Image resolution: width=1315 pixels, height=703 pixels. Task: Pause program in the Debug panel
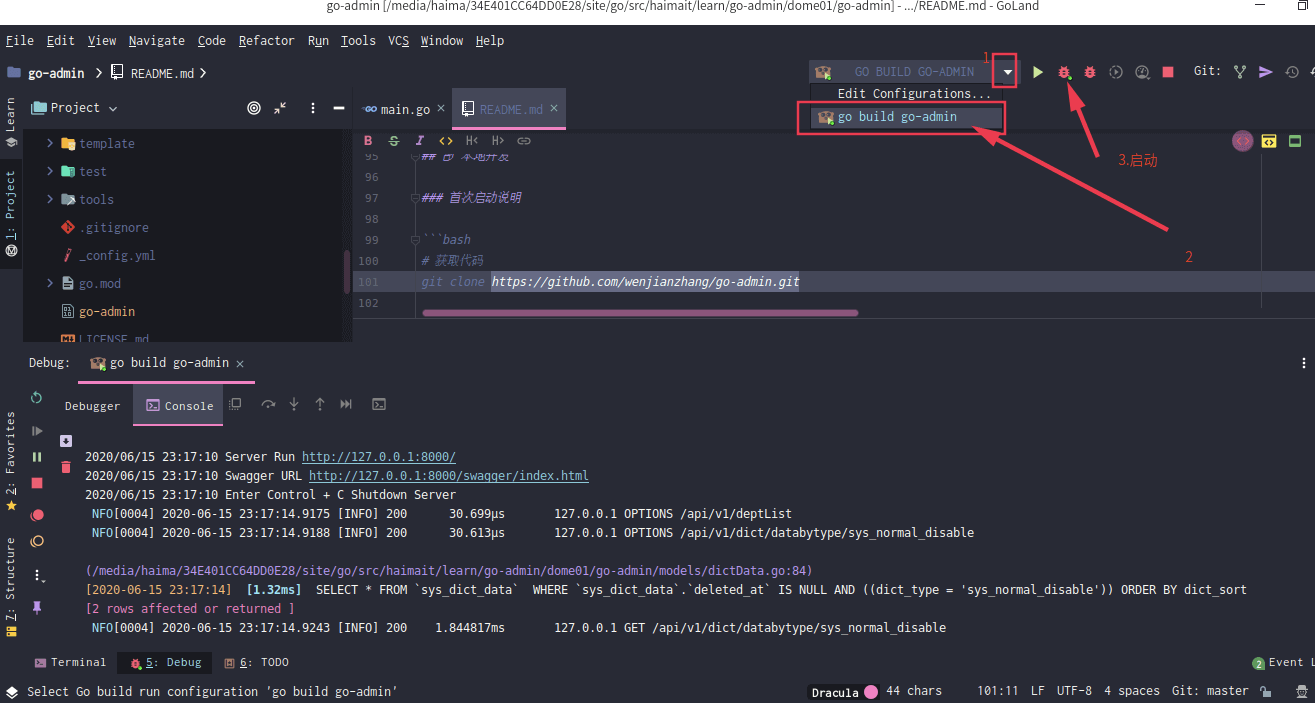pos(37,457)
